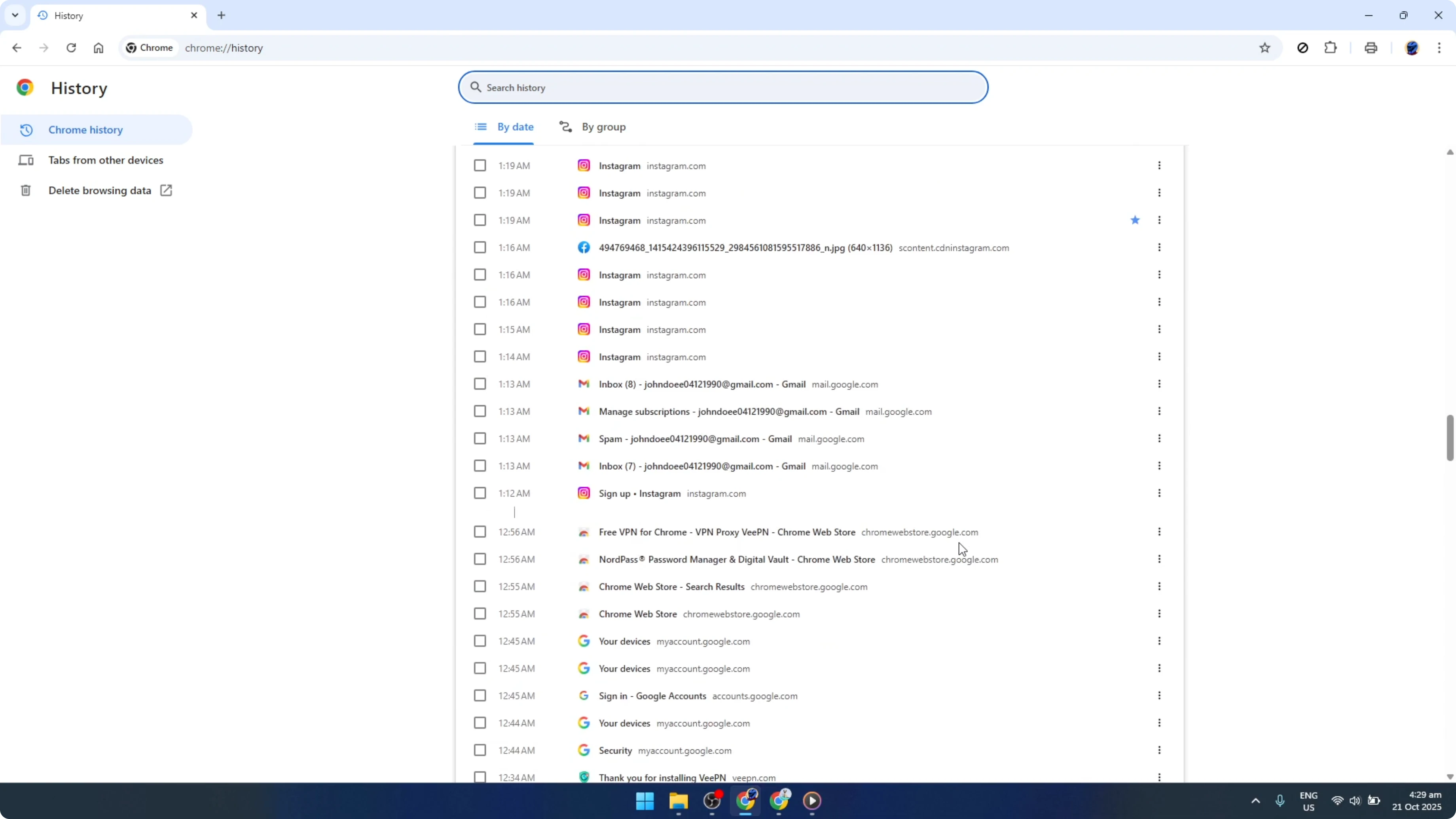This screenshot has width=1456, height=819.
Task: Open the media player taskbar icon
Action: [x=812, y=801]
